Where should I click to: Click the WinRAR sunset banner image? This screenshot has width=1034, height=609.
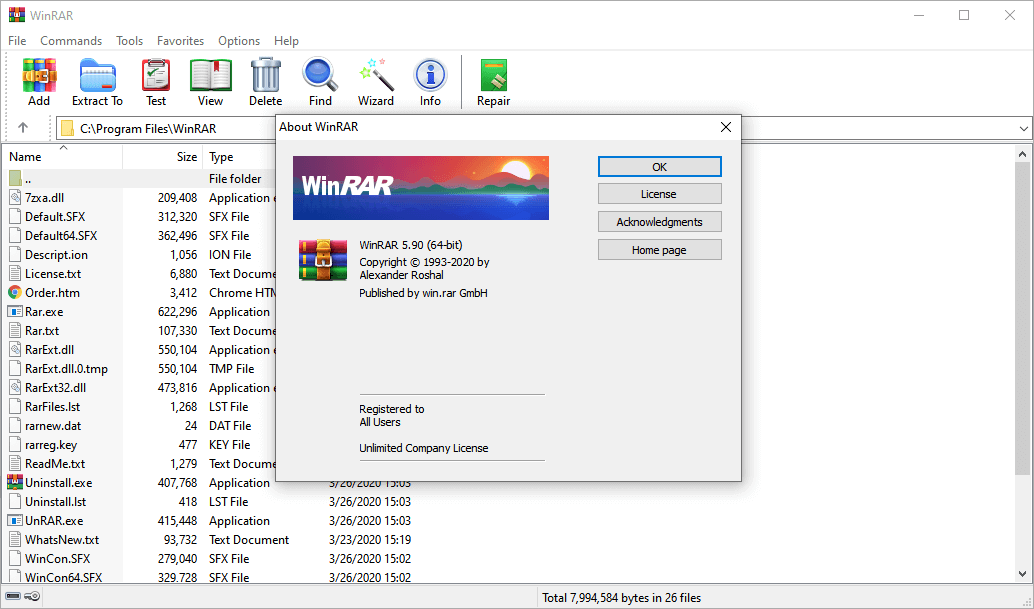tap(421, 188)
